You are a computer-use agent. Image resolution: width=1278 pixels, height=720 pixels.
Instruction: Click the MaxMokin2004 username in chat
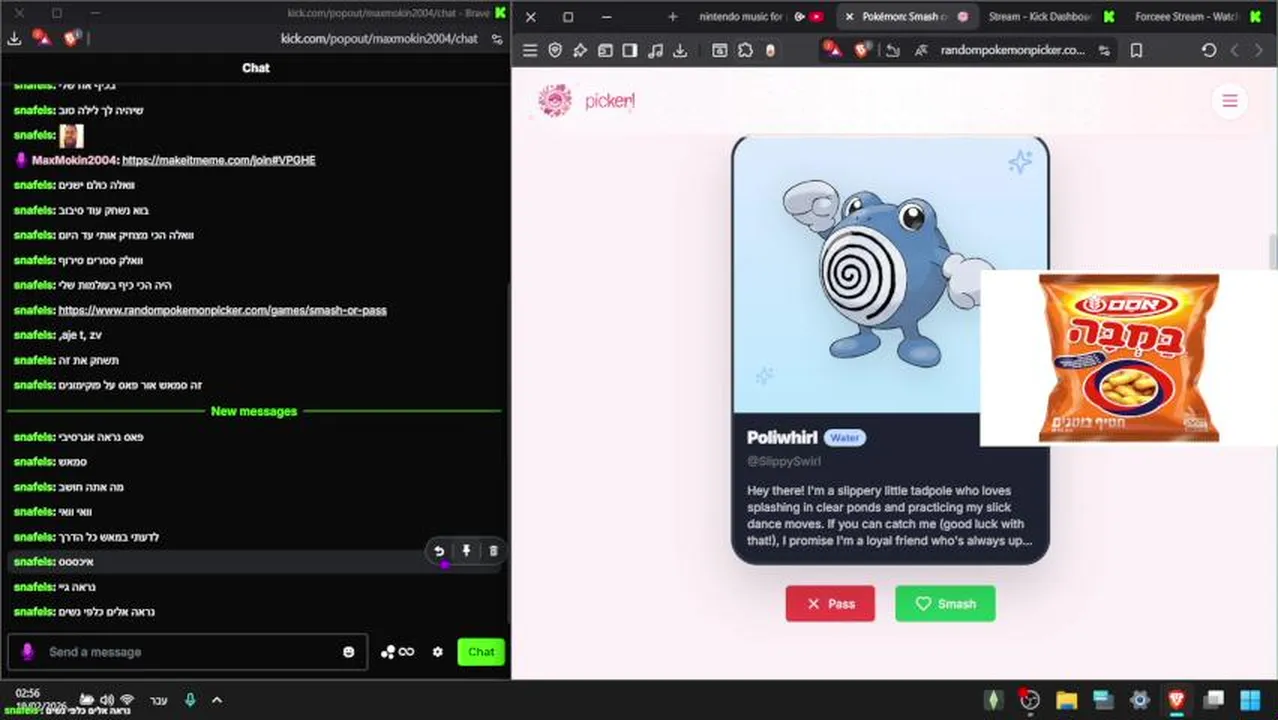[74, 160]
